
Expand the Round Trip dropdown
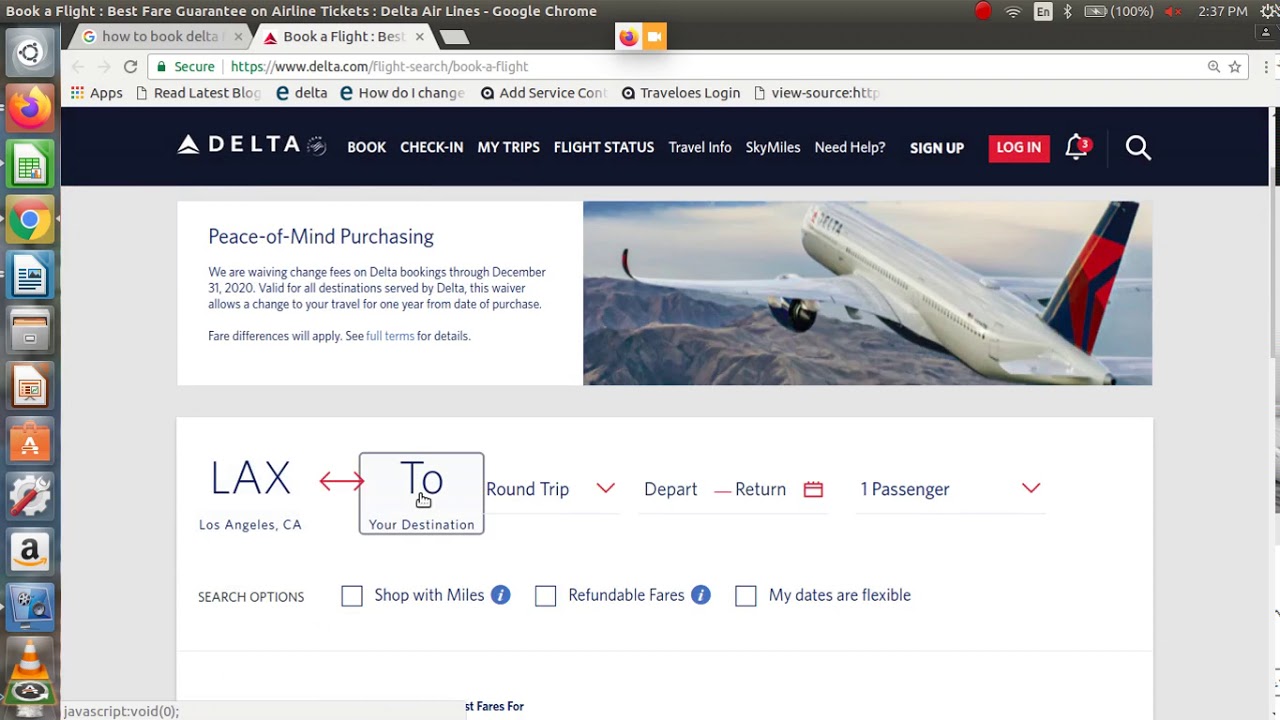tap(550, 489)
